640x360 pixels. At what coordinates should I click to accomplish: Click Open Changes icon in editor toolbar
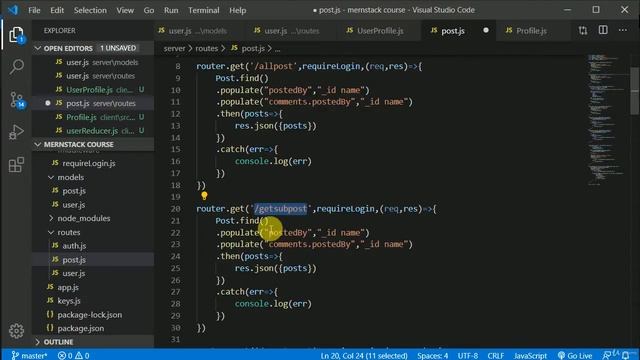[583, 31]
